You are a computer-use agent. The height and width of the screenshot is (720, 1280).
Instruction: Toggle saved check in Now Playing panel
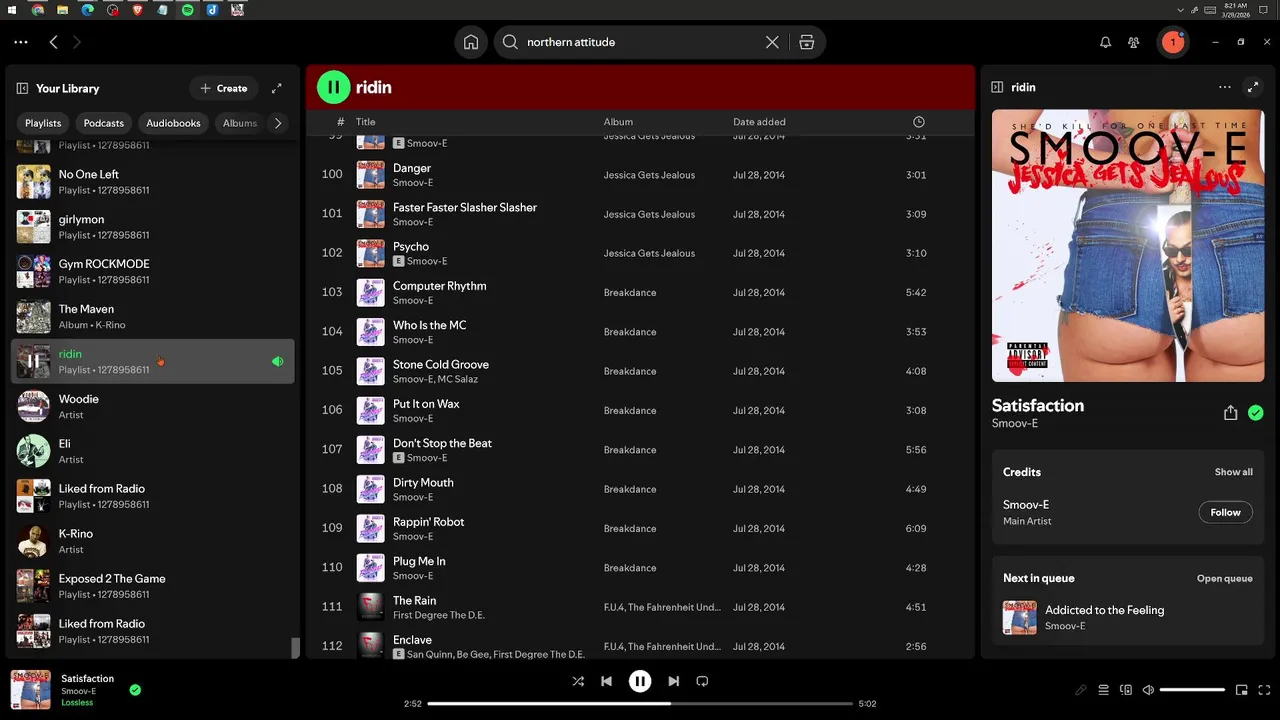[x=1256, y=413]
